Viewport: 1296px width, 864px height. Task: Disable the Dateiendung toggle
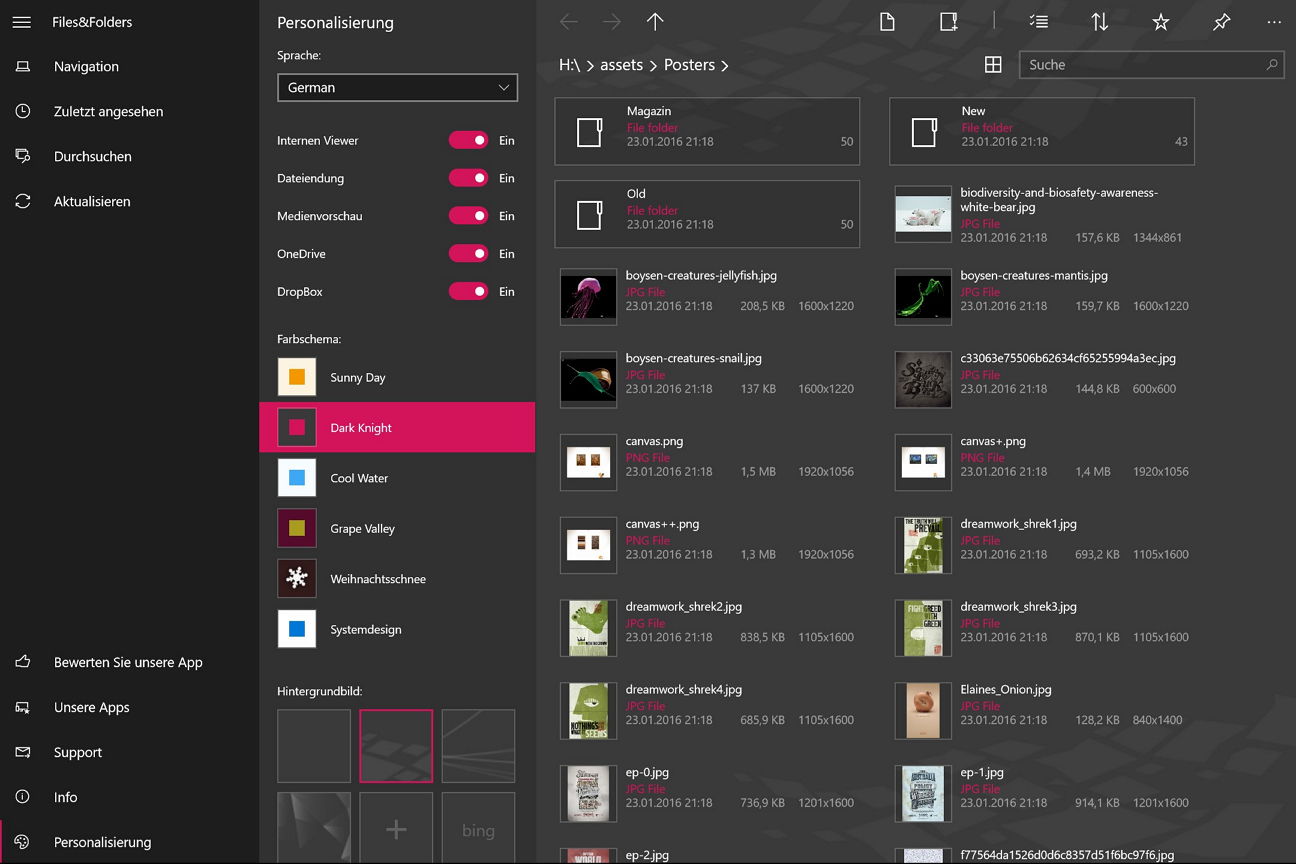click(468, 178)
